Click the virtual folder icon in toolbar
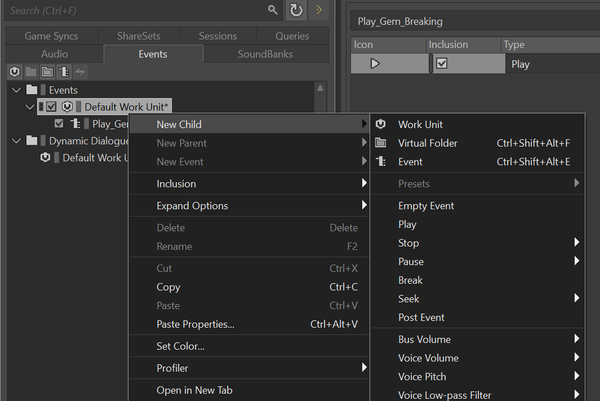 click(x=47, y=72)
